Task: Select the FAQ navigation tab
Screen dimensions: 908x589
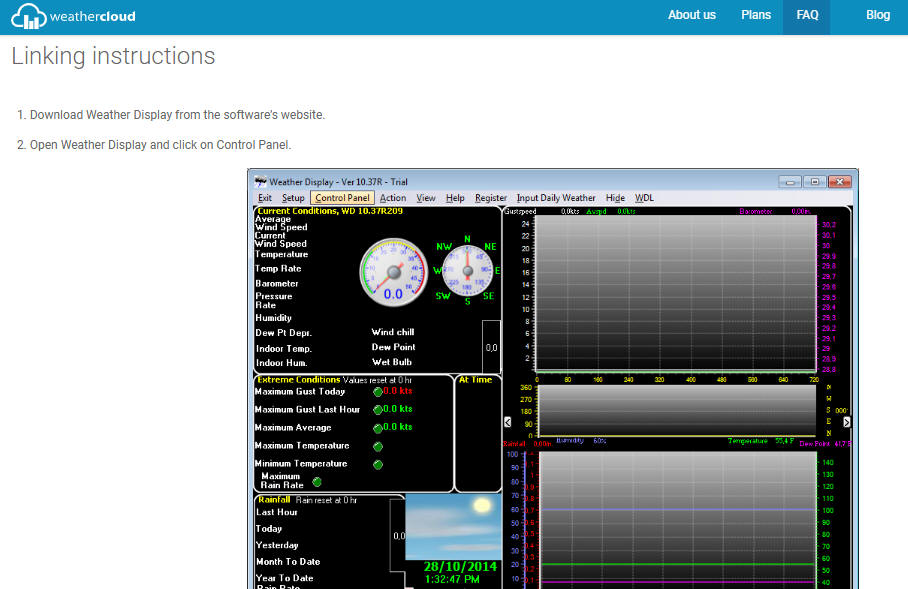Action: (807, 15)
